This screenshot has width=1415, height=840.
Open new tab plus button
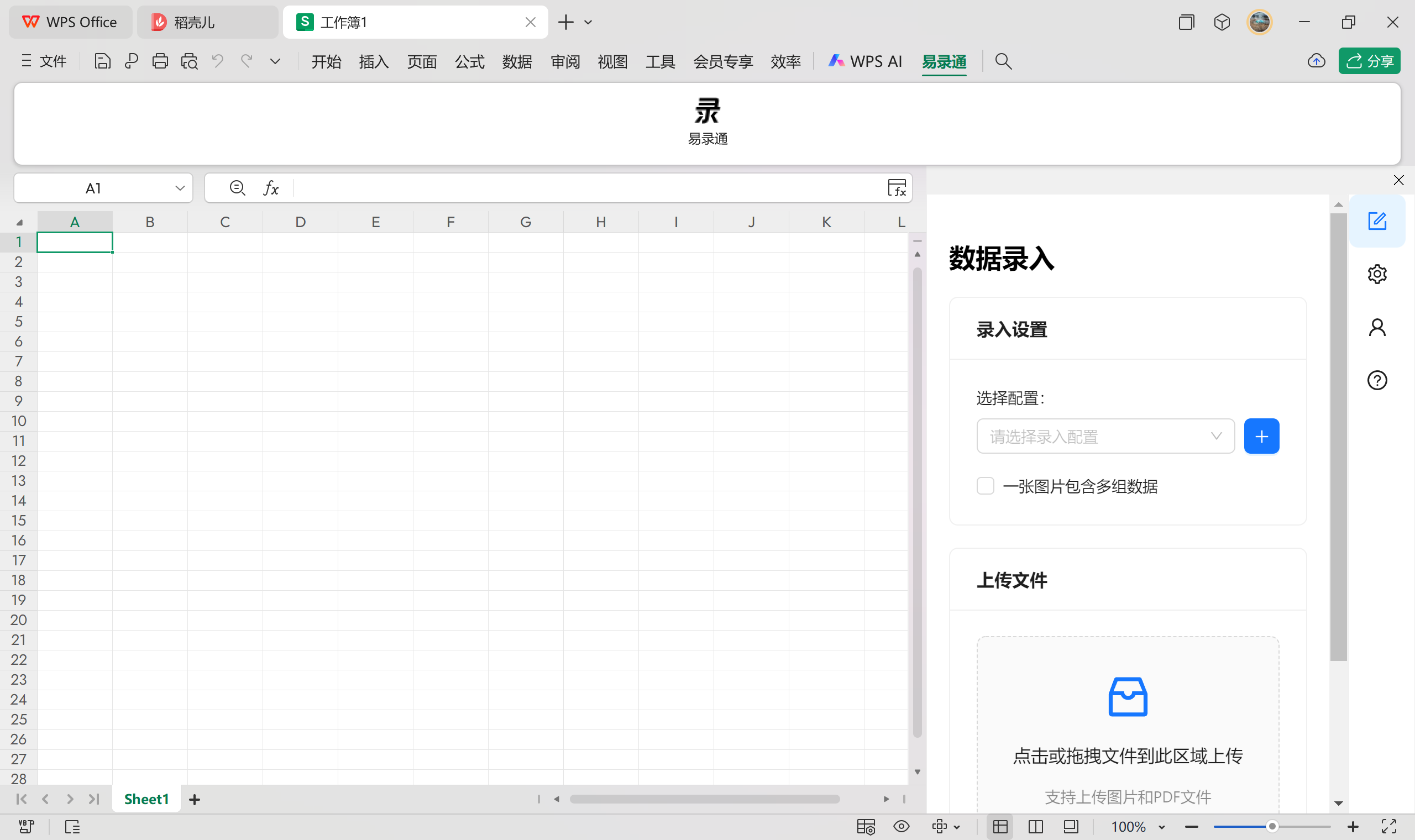pyautogui.click(x=565, y=22)
